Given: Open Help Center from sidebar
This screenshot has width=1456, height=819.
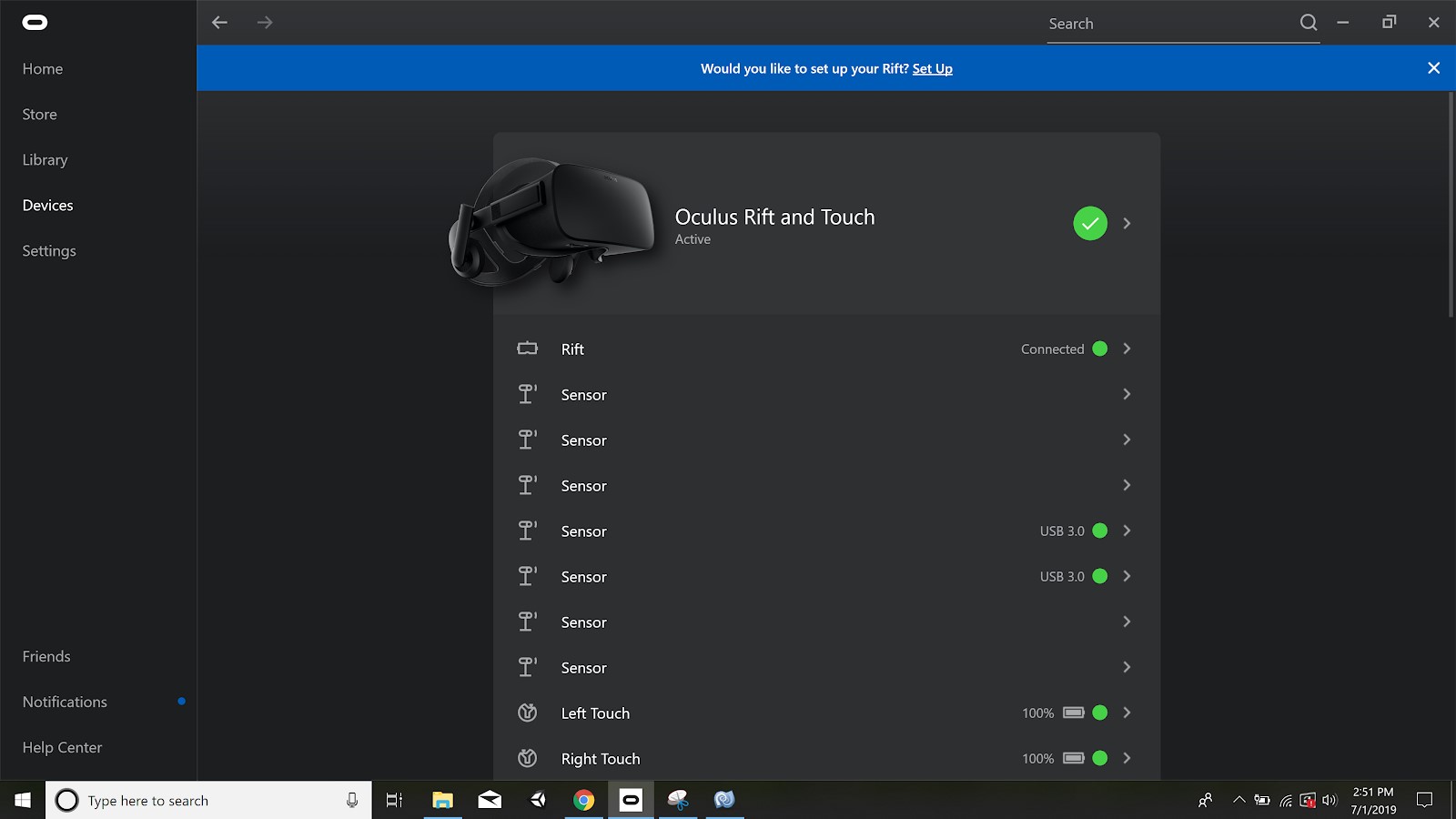Looking at the screenshot, I should (x=62, y=748).
